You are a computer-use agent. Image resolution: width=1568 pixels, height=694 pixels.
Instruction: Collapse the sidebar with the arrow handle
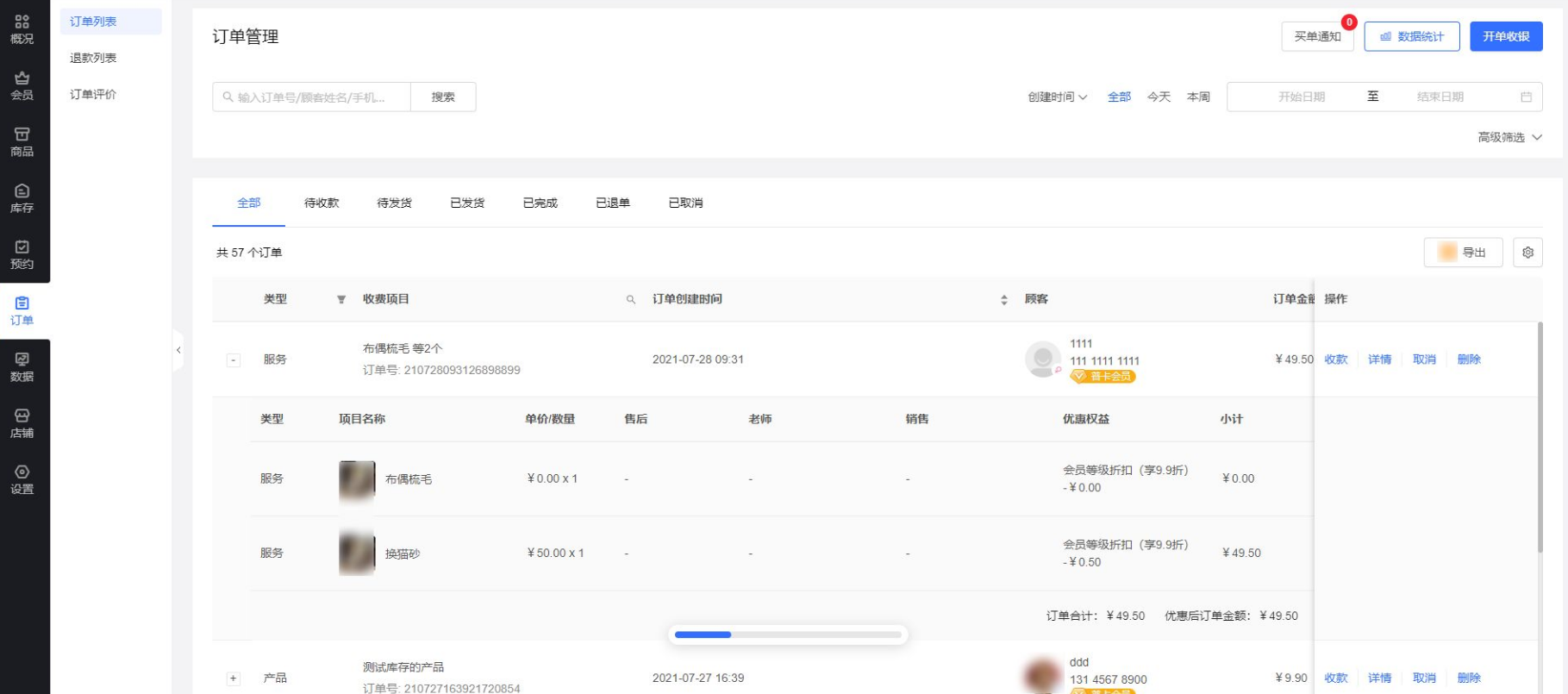pos(178,350)
